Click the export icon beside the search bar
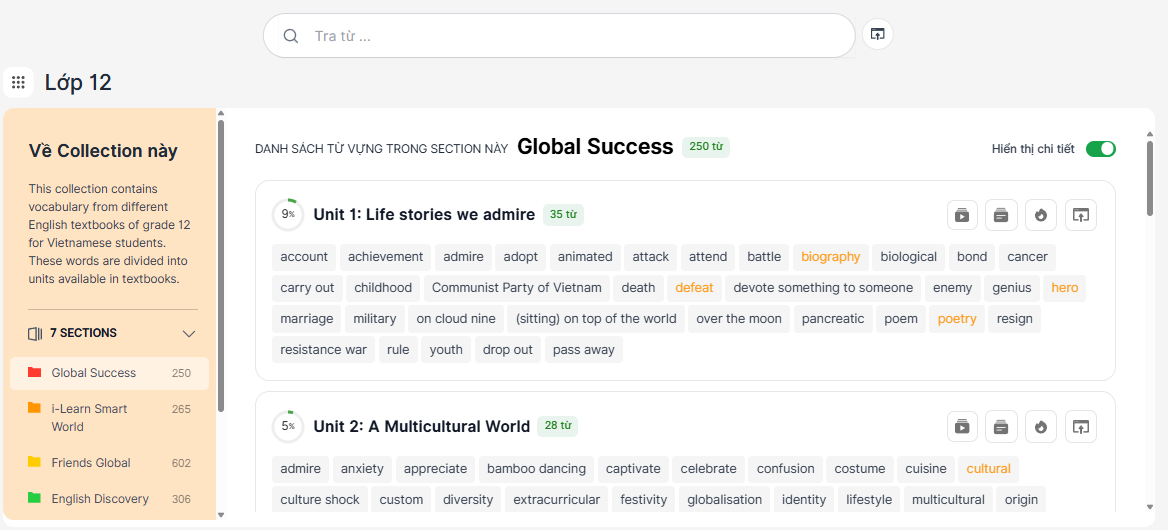 [877, 35]
